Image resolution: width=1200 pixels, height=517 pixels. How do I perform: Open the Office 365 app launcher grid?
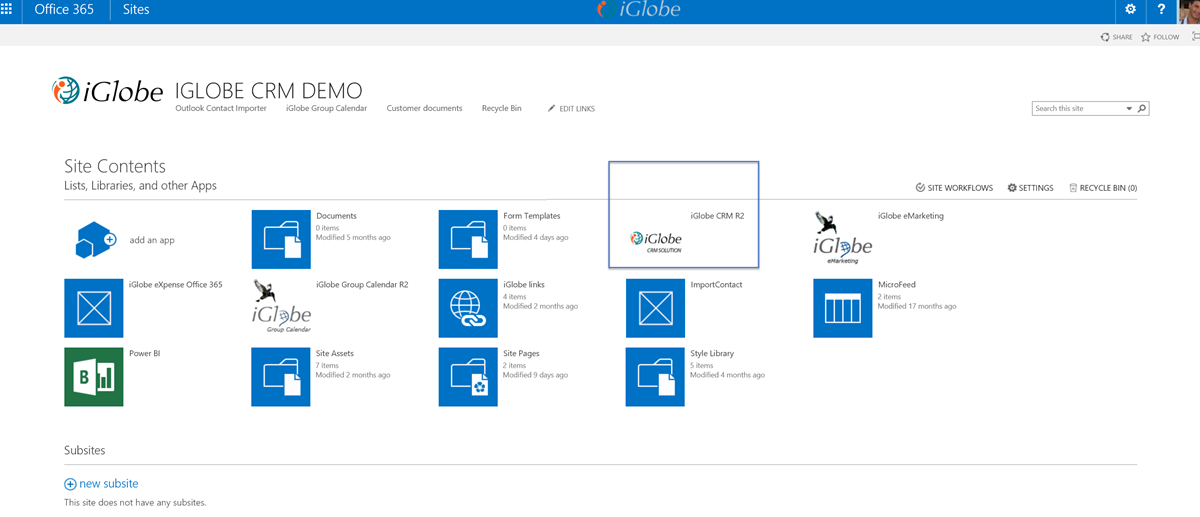pos(6,9)
